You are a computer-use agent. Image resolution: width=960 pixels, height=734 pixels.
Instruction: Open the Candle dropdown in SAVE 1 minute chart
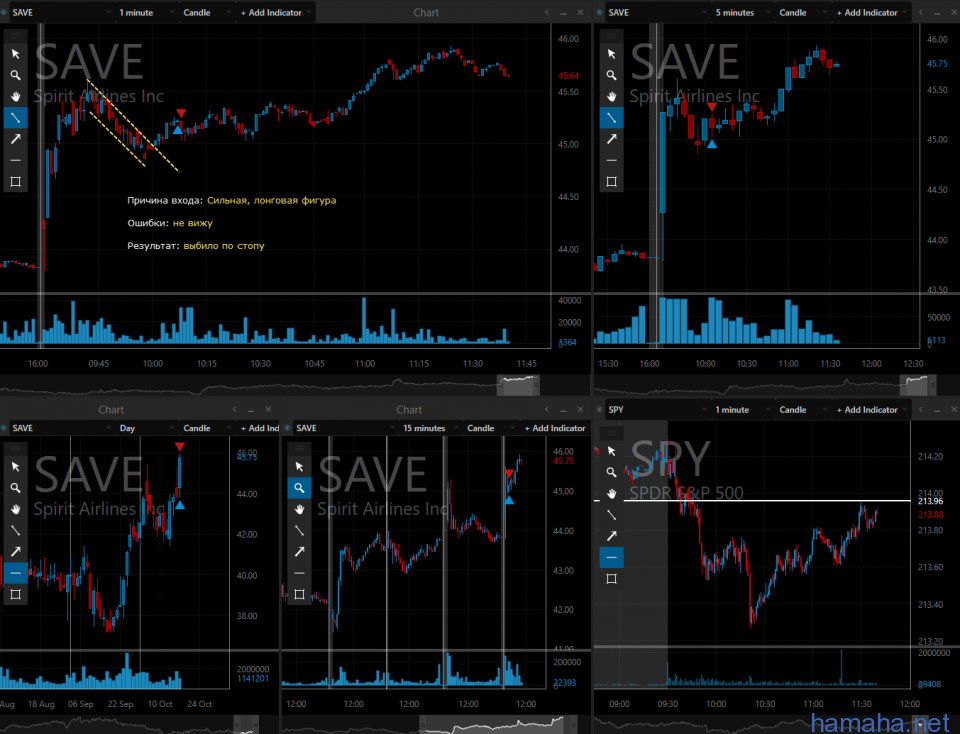pyautogui.click(x=206, y=12)
